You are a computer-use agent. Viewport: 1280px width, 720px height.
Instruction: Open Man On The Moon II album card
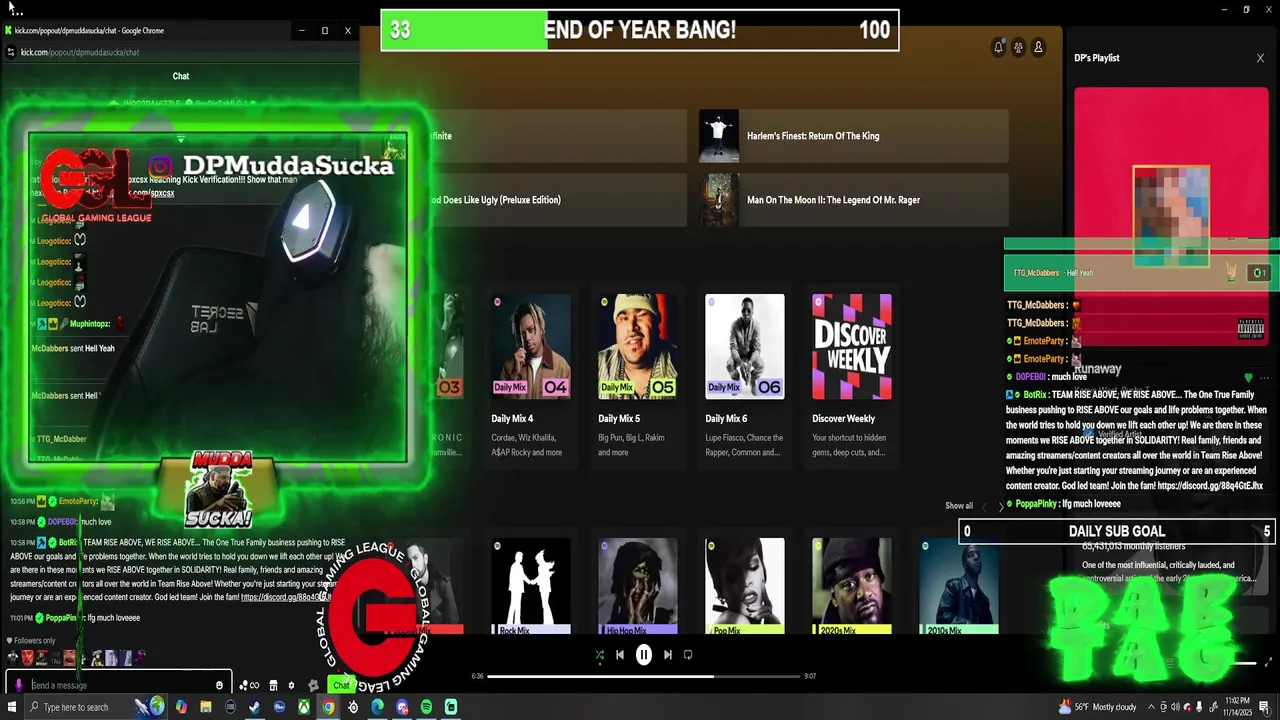click(853, 200)
